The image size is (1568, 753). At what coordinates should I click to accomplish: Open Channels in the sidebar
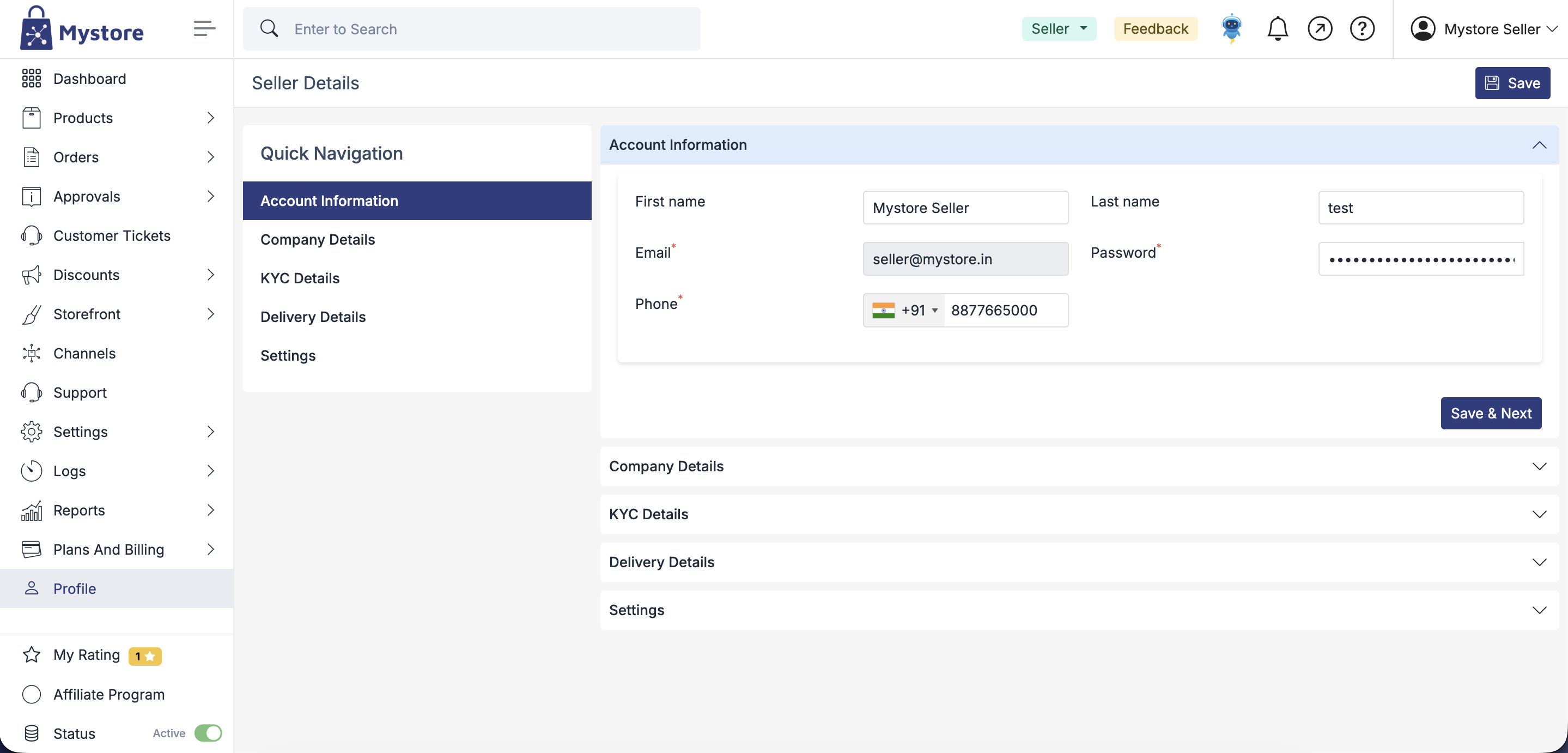[x=84, y=353]
